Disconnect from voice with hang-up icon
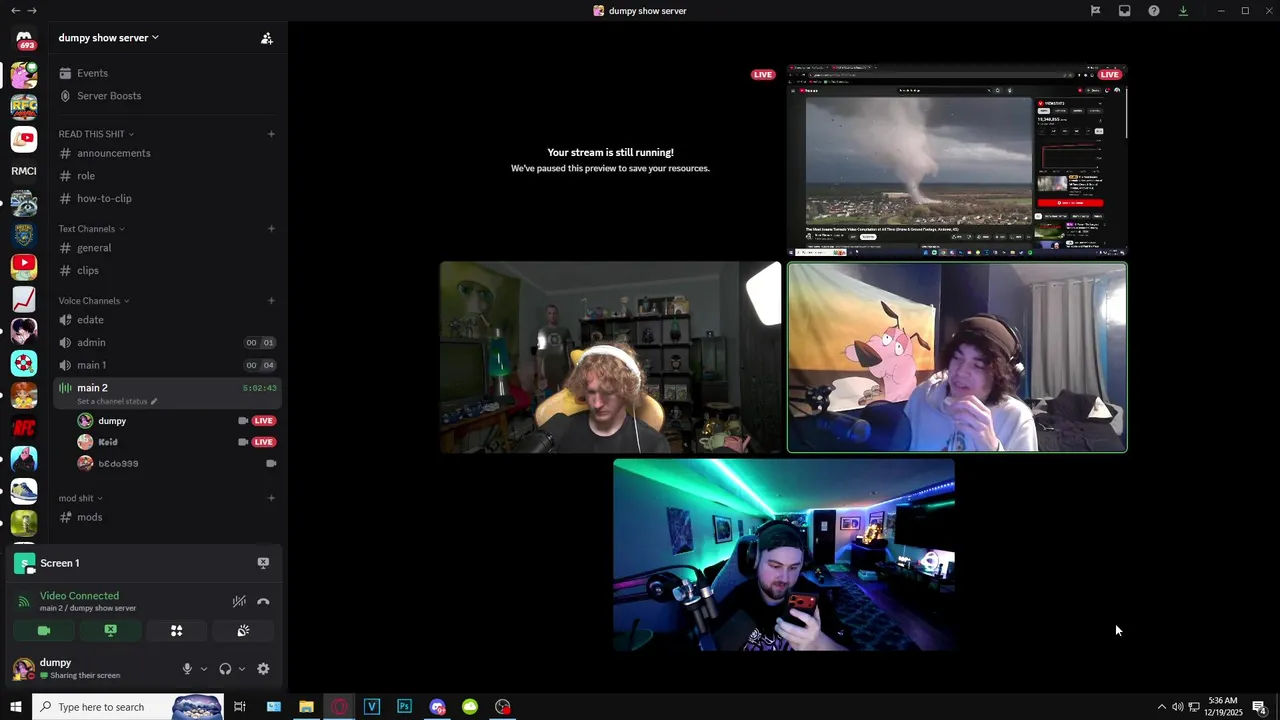Screen dimensions: 1280x720 [263, 601]
